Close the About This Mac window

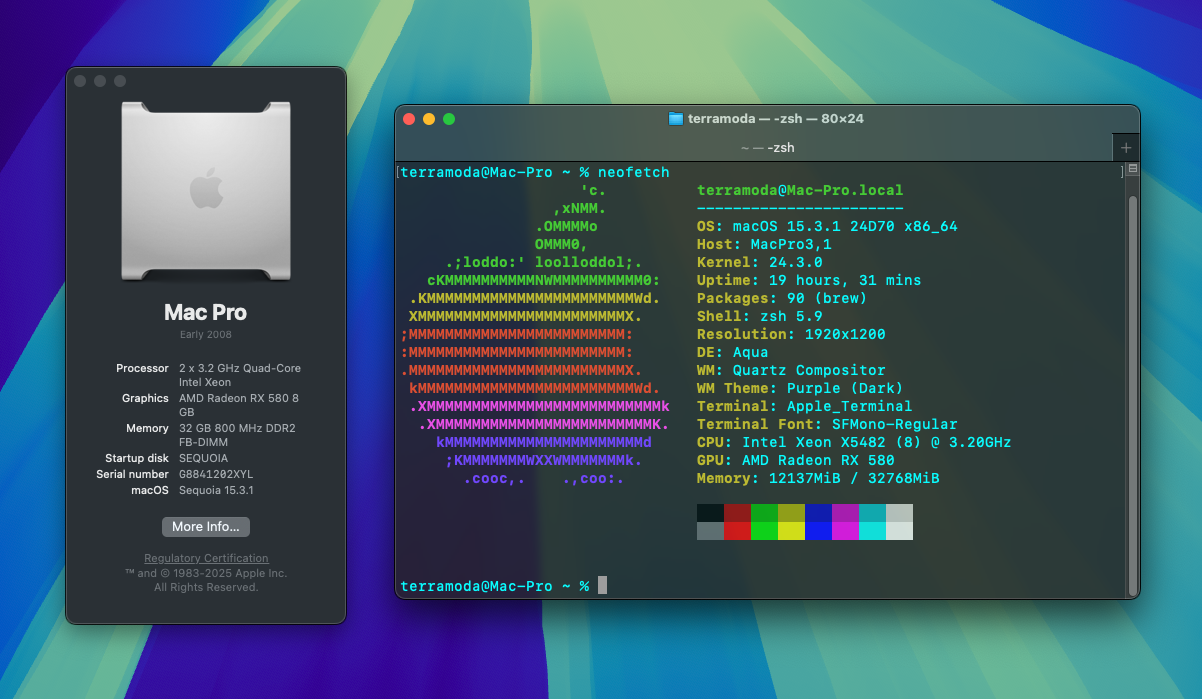80,81
